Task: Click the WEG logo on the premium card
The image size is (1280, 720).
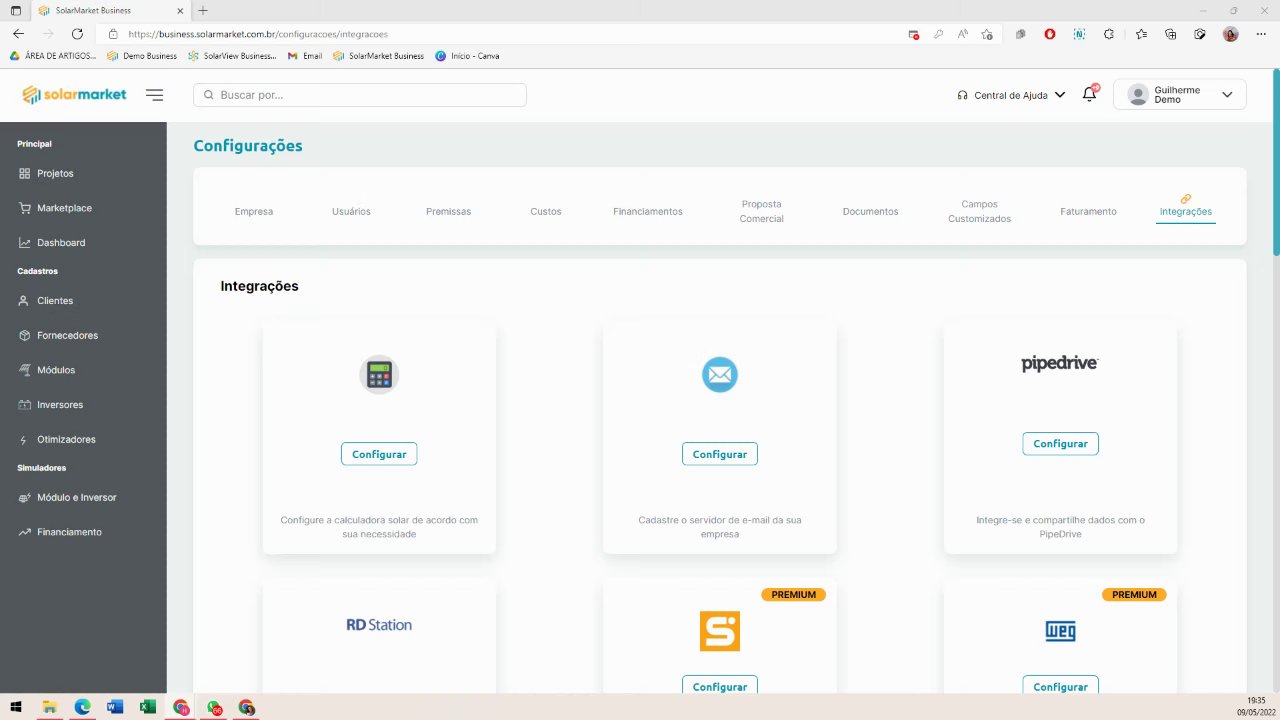Action: coord(1060,631)
